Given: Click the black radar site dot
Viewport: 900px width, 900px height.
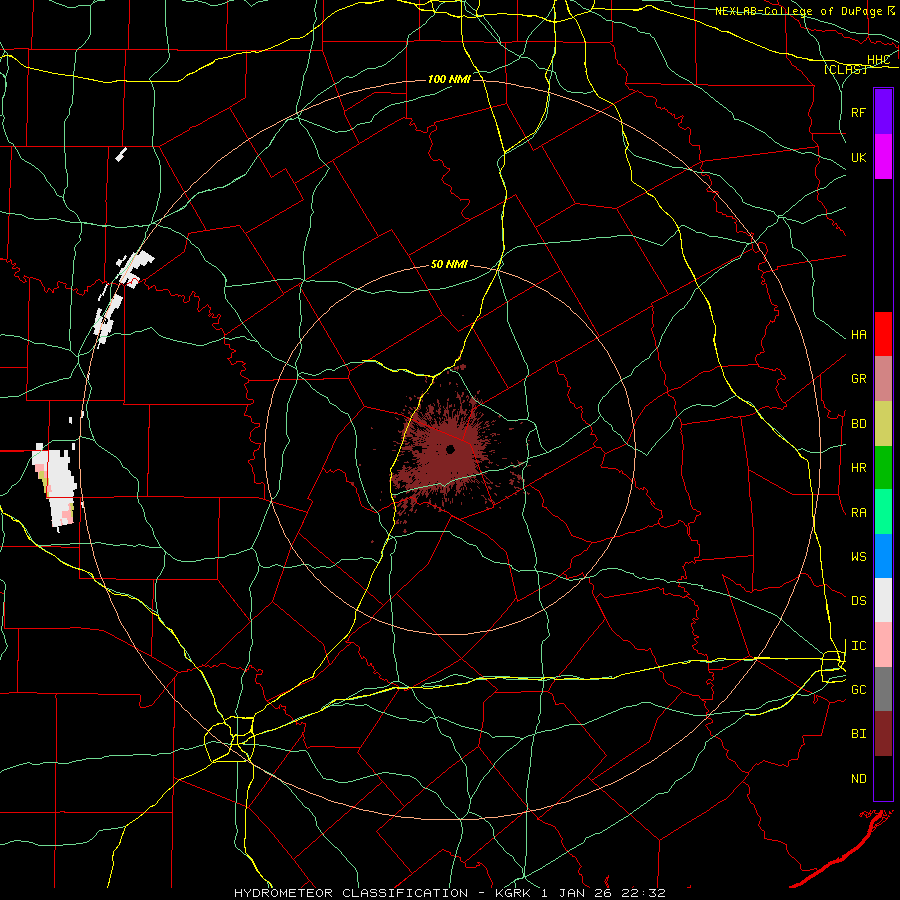Looking at the screenshot, I should tap(451, 449).
